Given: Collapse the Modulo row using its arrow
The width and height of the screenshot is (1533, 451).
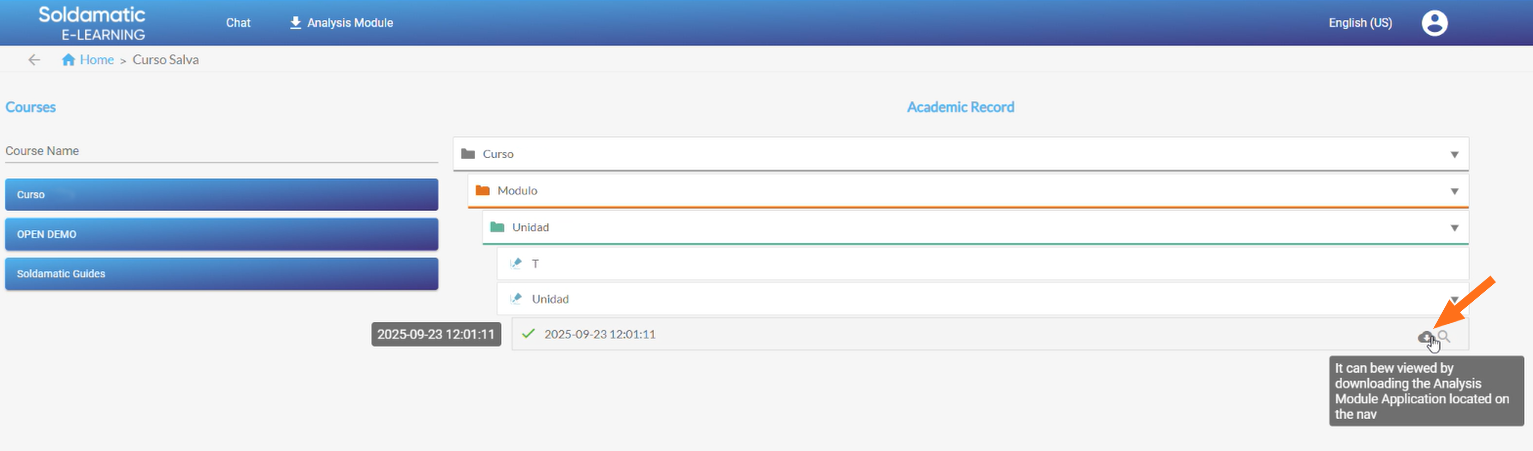Looking at the screenshot, I should pyautogui.click(x=1454, y=191).
